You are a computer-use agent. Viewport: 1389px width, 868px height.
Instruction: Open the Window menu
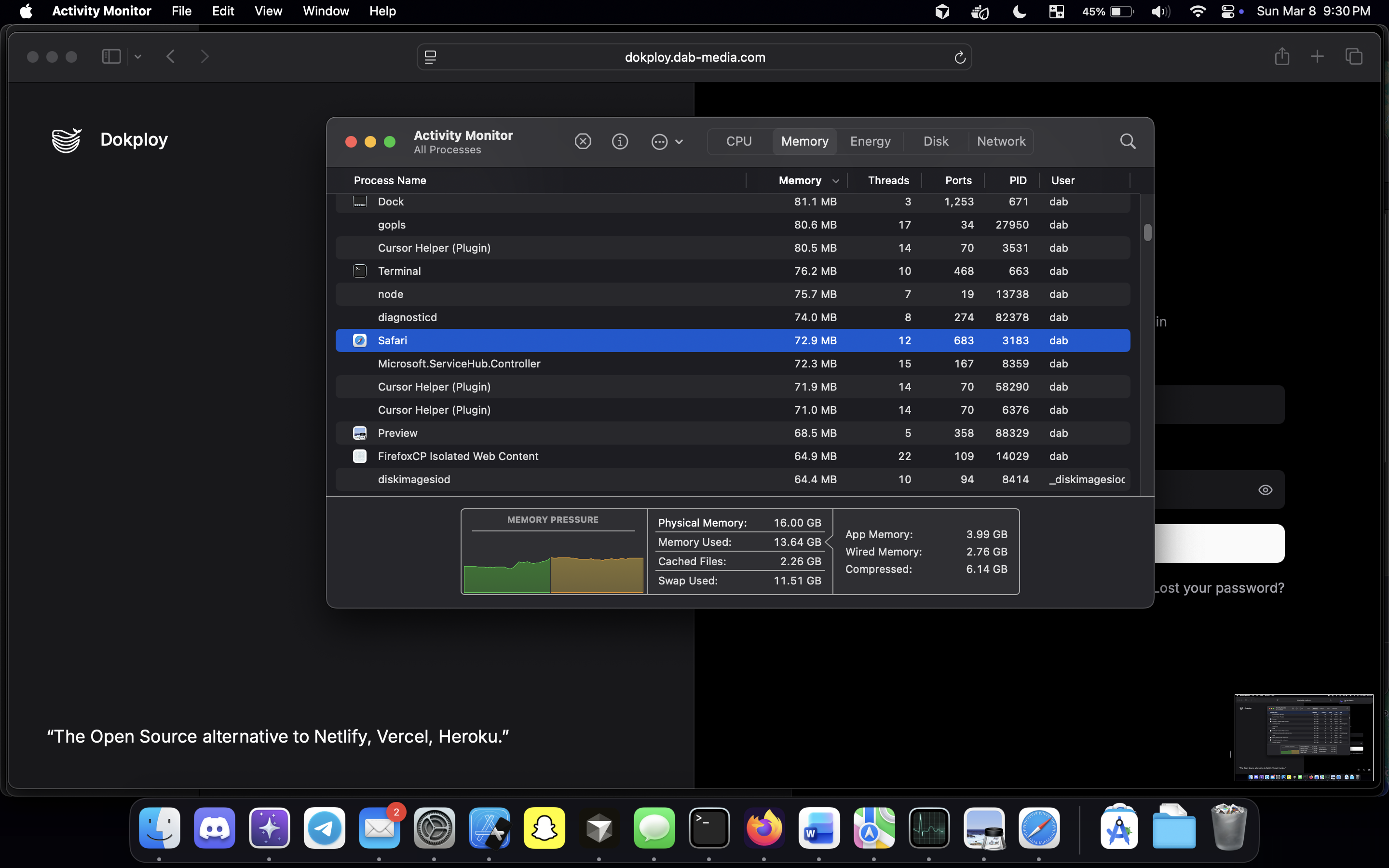pyautogui.click(x=325, y=11)
